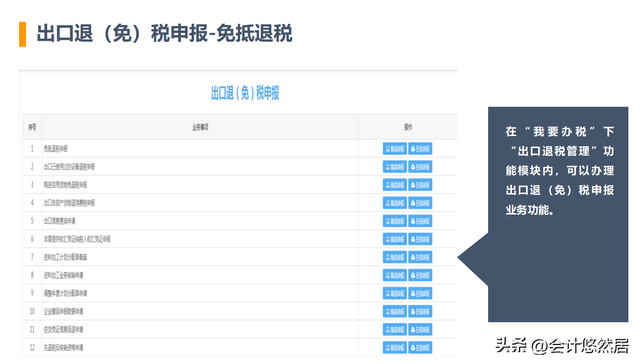Screen dimensions: 640x364
Task: Select the business item text in row 9
Action: pos(65,293)
